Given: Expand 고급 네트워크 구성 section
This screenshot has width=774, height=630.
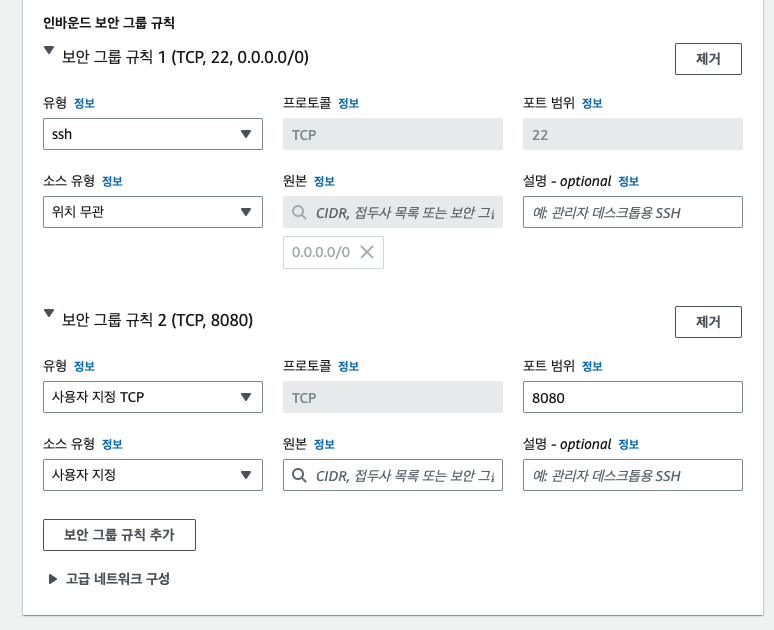Looking at the screenshot, I should pos(52,579).
